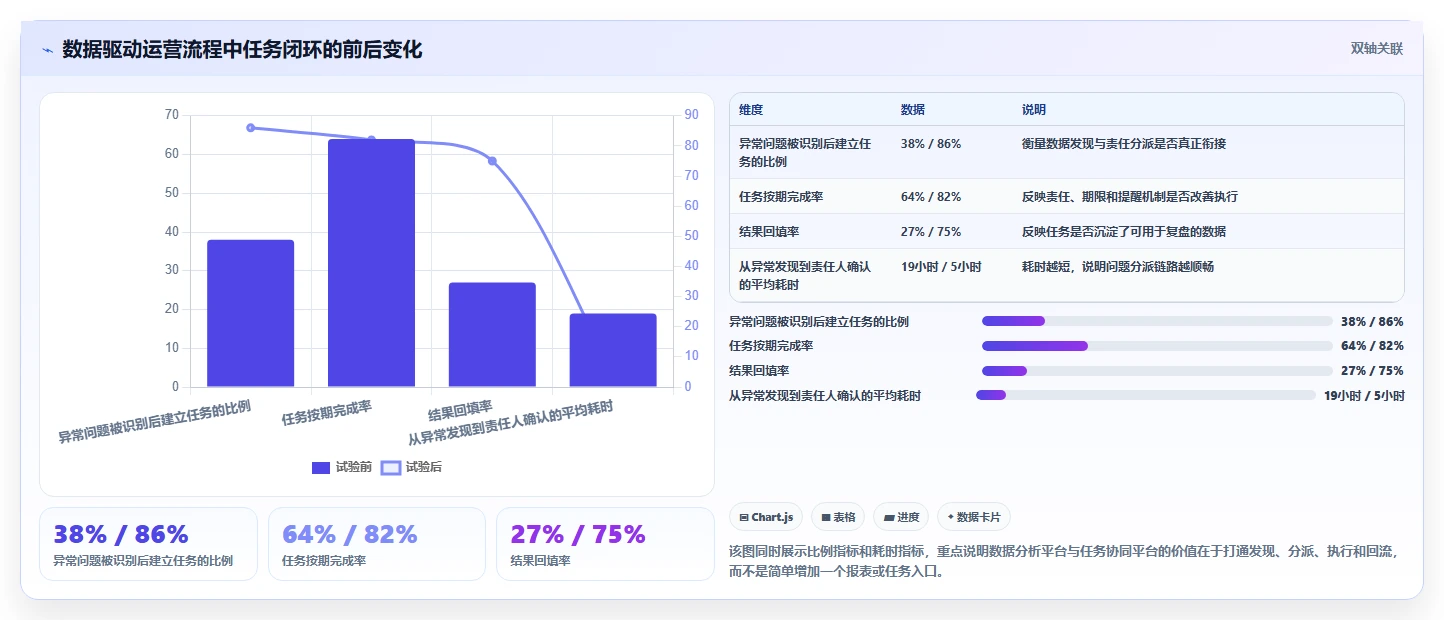Click the 说明 table column header
Image resolution: width=1444 pixels, height=620 pixels.
coord(1034,109)
